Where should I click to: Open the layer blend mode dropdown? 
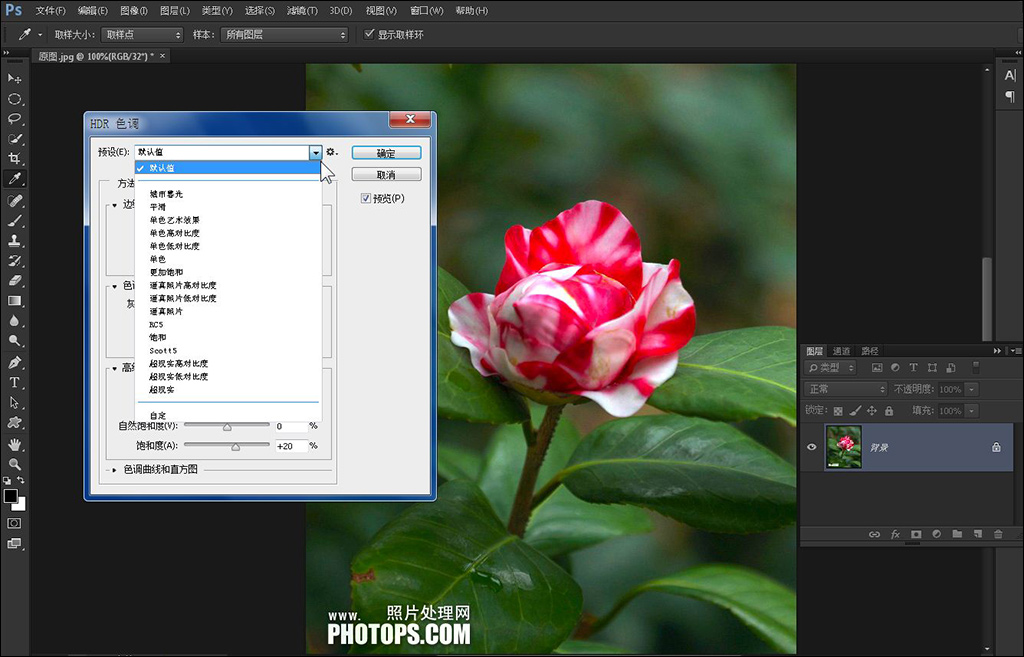click(846, 389)
